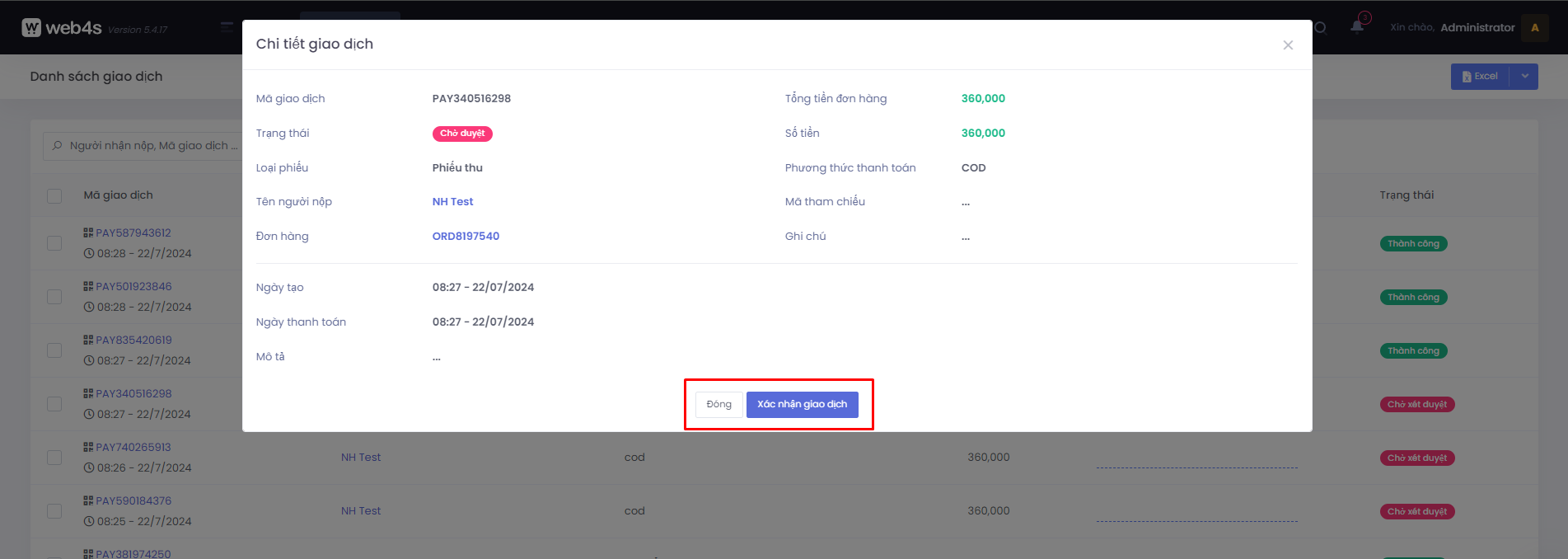The image size is (1568, 559).
Task: Click QR icon beside PAY501923846
Action: point(88,286)
